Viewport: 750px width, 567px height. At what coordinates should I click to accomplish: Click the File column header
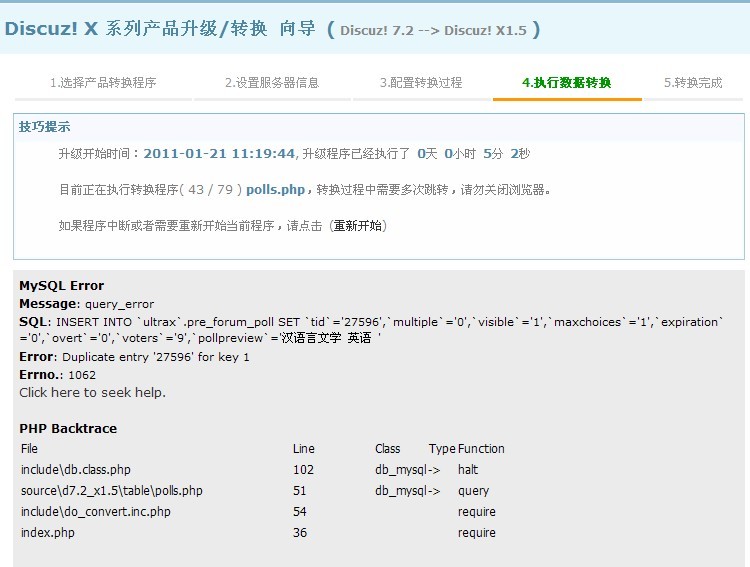coord(29,449)
